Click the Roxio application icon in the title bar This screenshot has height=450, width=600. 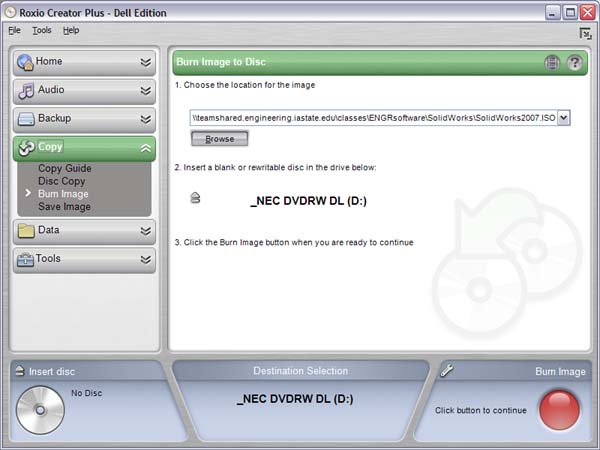[10, 12]
